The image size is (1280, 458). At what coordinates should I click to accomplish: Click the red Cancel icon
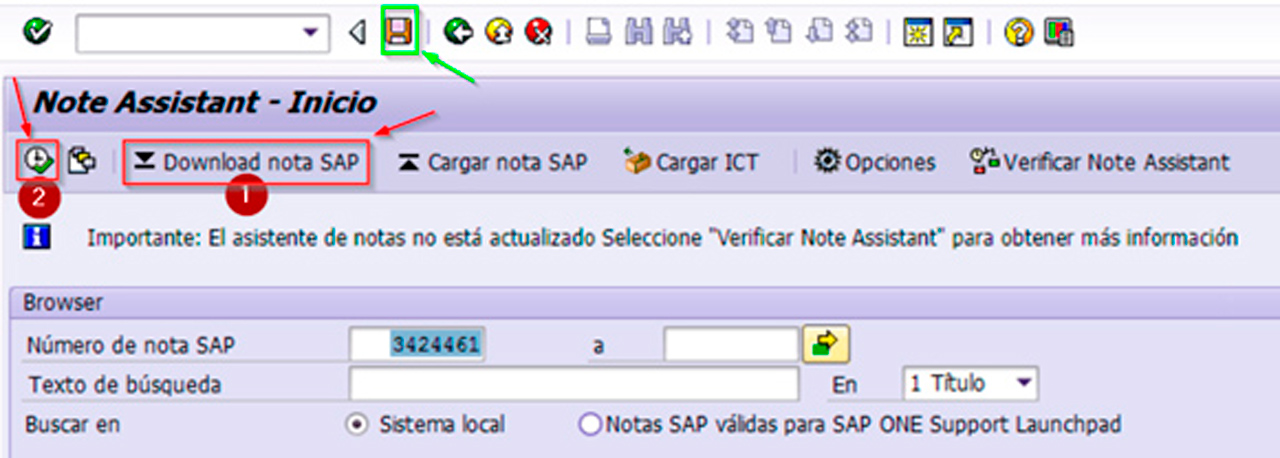pos(539,34)
